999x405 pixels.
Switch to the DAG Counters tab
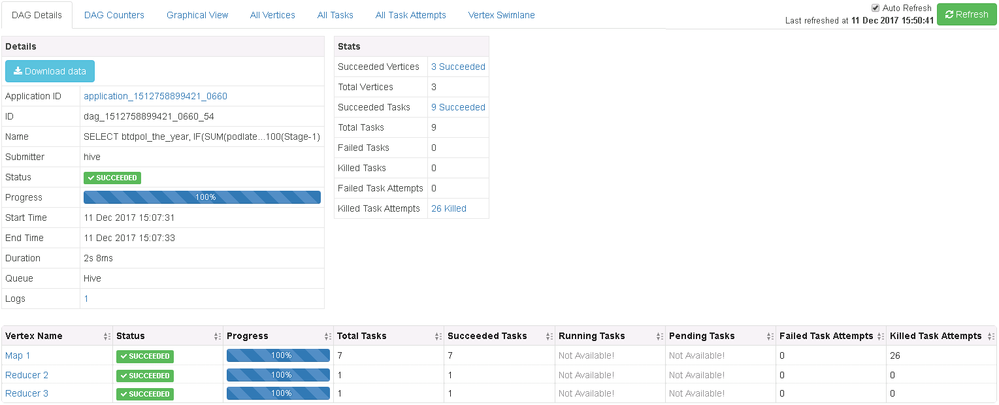[x=114, y=15]
